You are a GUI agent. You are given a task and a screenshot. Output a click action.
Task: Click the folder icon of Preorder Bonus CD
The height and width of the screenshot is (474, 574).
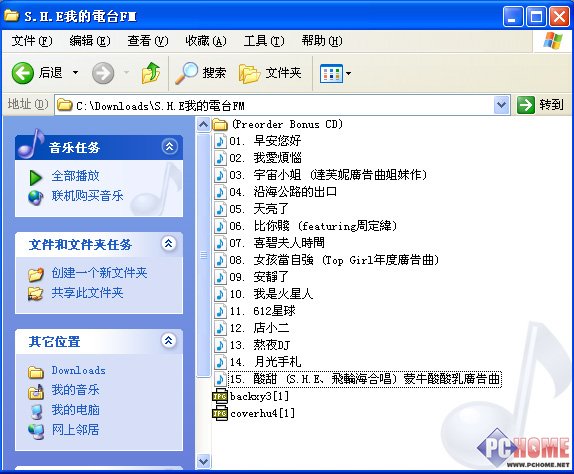220,125
